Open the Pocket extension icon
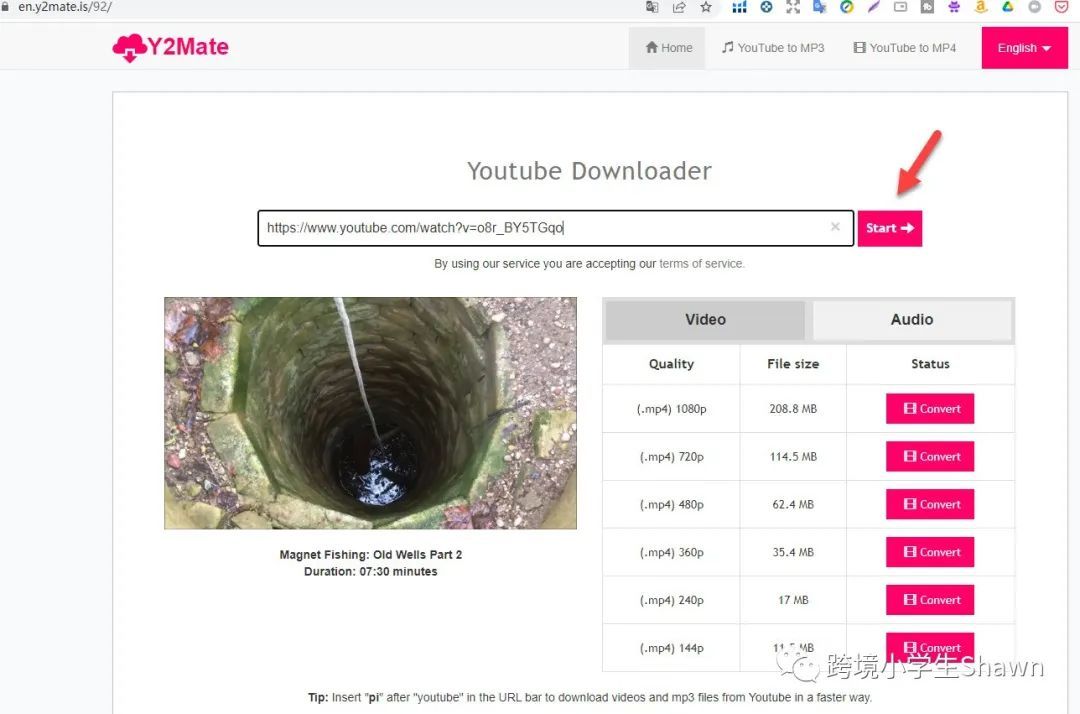Image resolution: width=1080 pixels, height=714 pixels. click(x=1061, y=7)
